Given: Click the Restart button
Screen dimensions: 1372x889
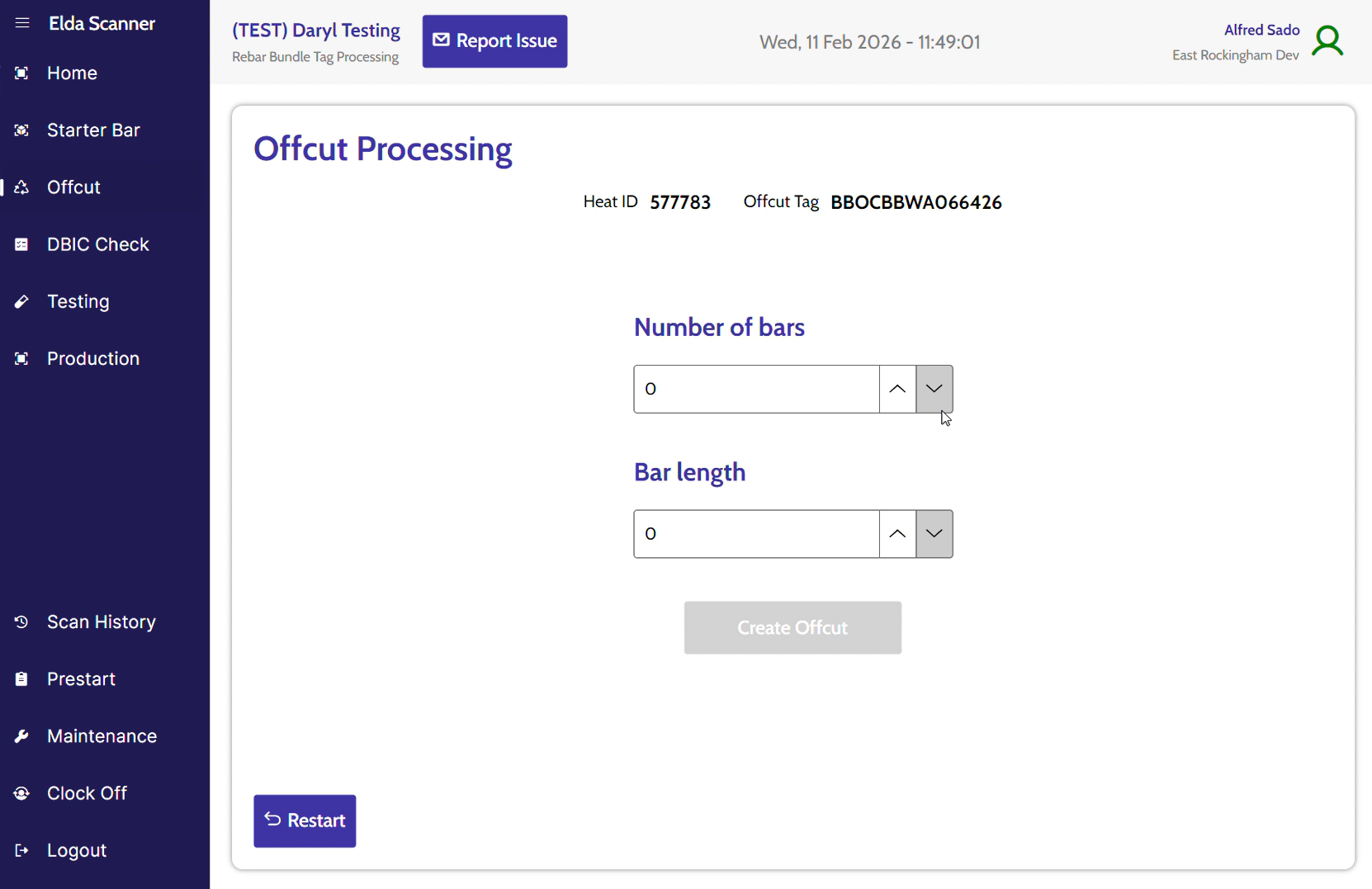Looking at the screenshot, I should pyautogui.click(x=305, y=821).
